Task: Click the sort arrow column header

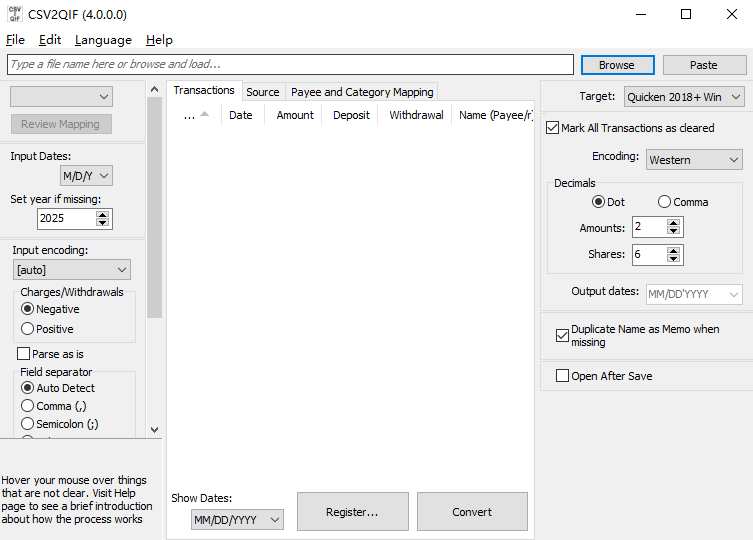Action: (x=196, y=115)
